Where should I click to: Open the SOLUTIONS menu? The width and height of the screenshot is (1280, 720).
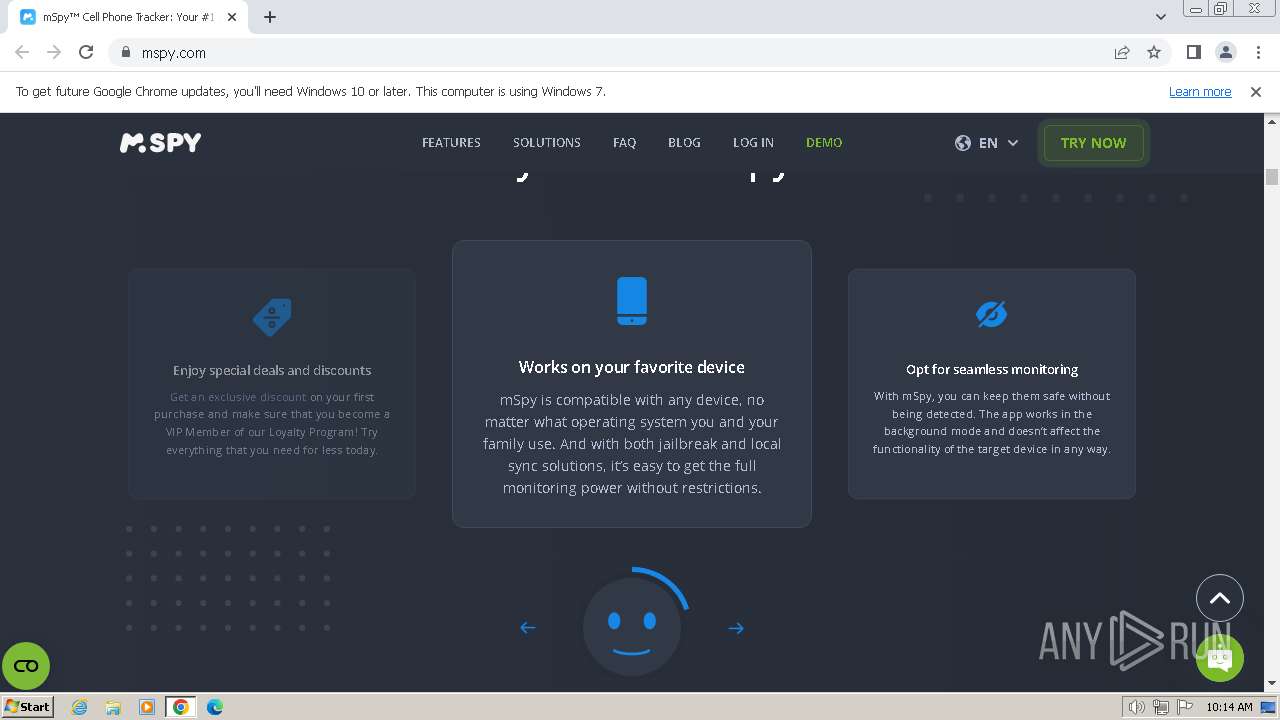[x=547, y=143]
